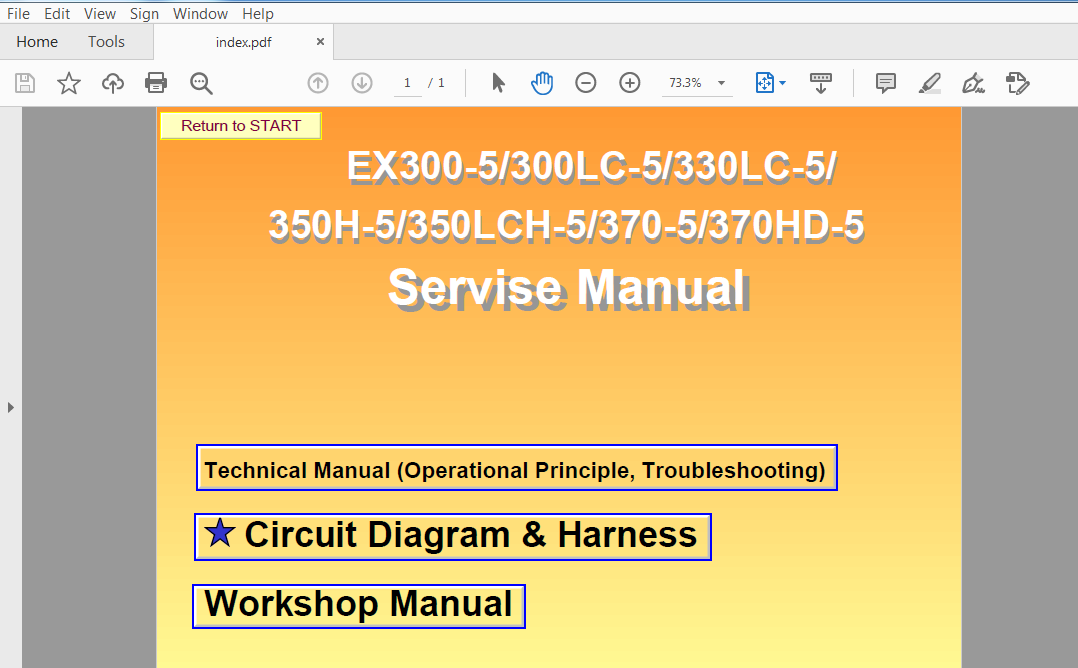Zoom out with the minus icon

click(586, 83)
